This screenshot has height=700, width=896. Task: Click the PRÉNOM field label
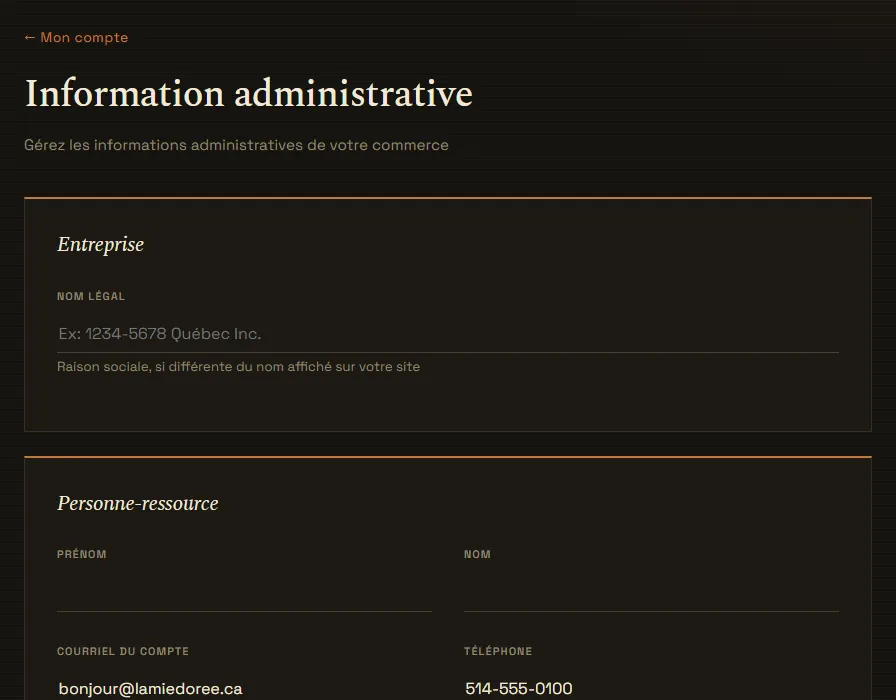(82, 554)
